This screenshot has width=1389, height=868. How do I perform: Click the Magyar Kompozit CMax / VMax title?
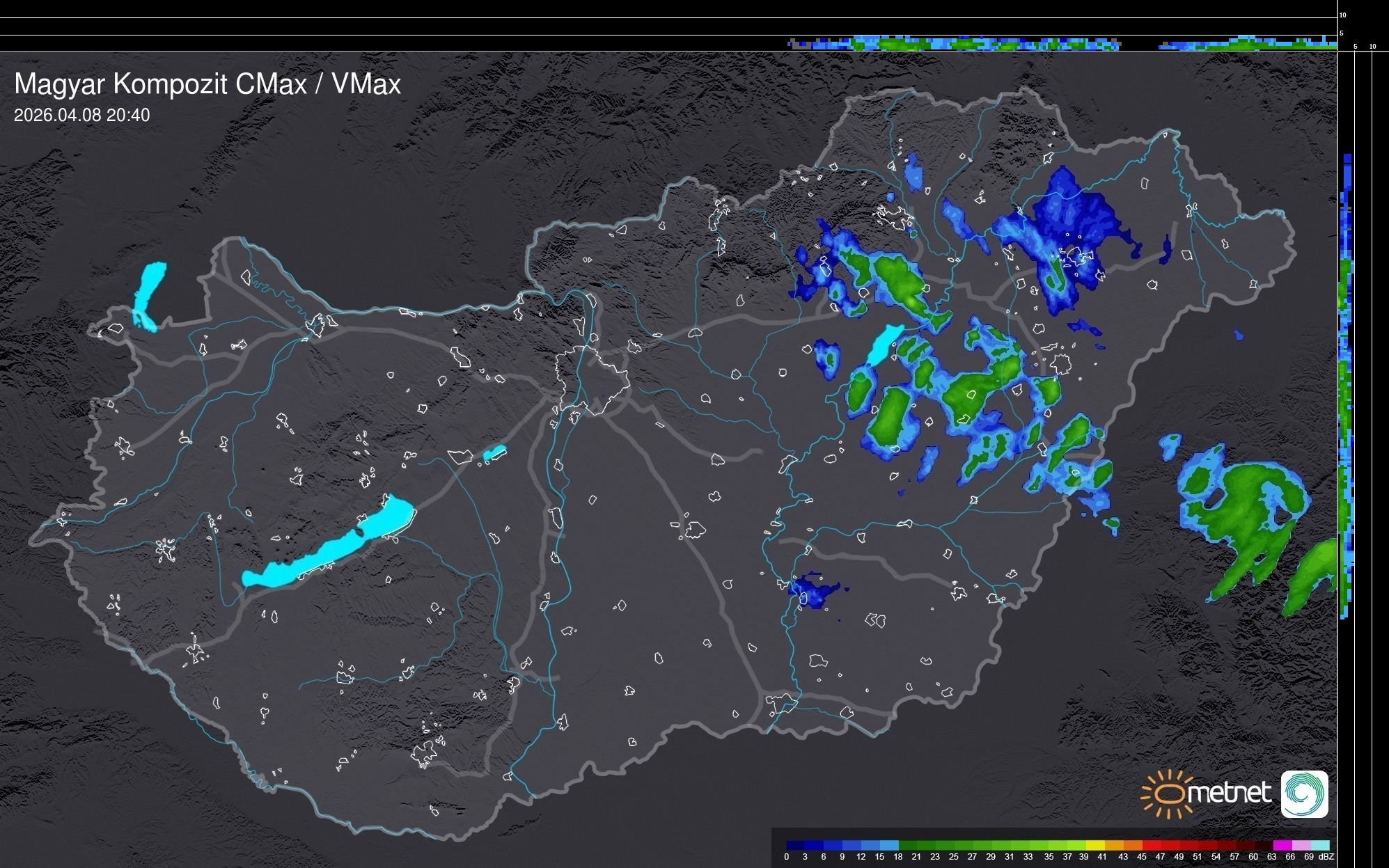click(207, 84)
